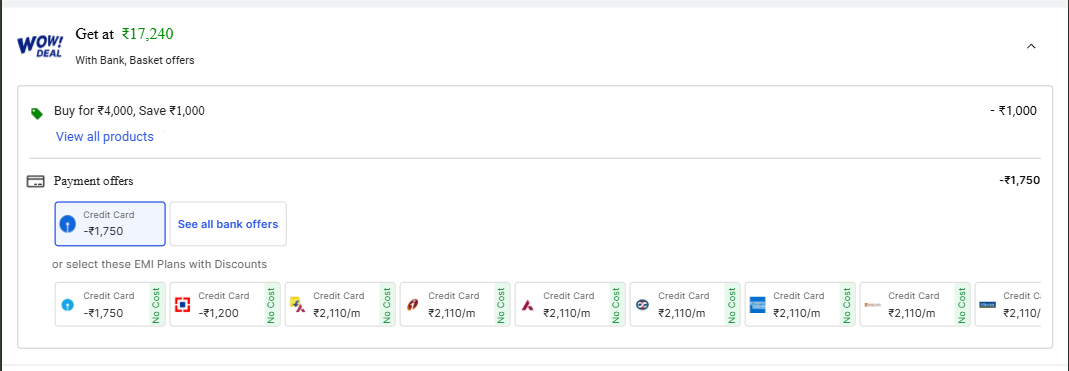Collapse the Wow Deal section with the chevron
This screenshot has height=371, width=1069.
(x=1031, y=46)
